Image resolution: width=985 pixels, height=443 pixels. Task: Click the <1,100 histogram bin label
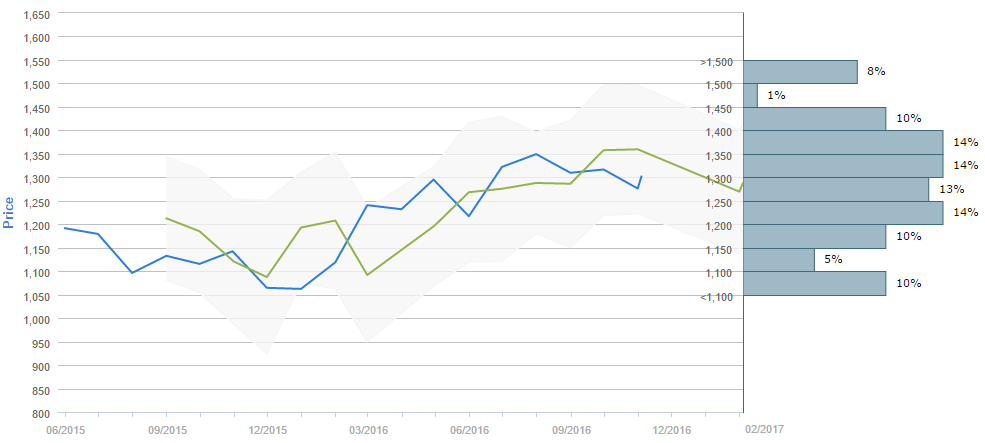(718, 297)
